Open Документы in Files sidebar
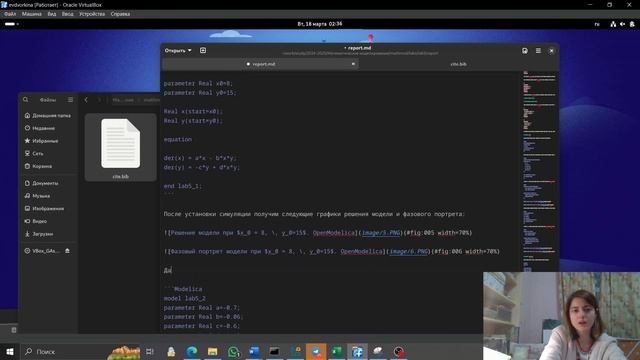640x360 pixels. 42,183
